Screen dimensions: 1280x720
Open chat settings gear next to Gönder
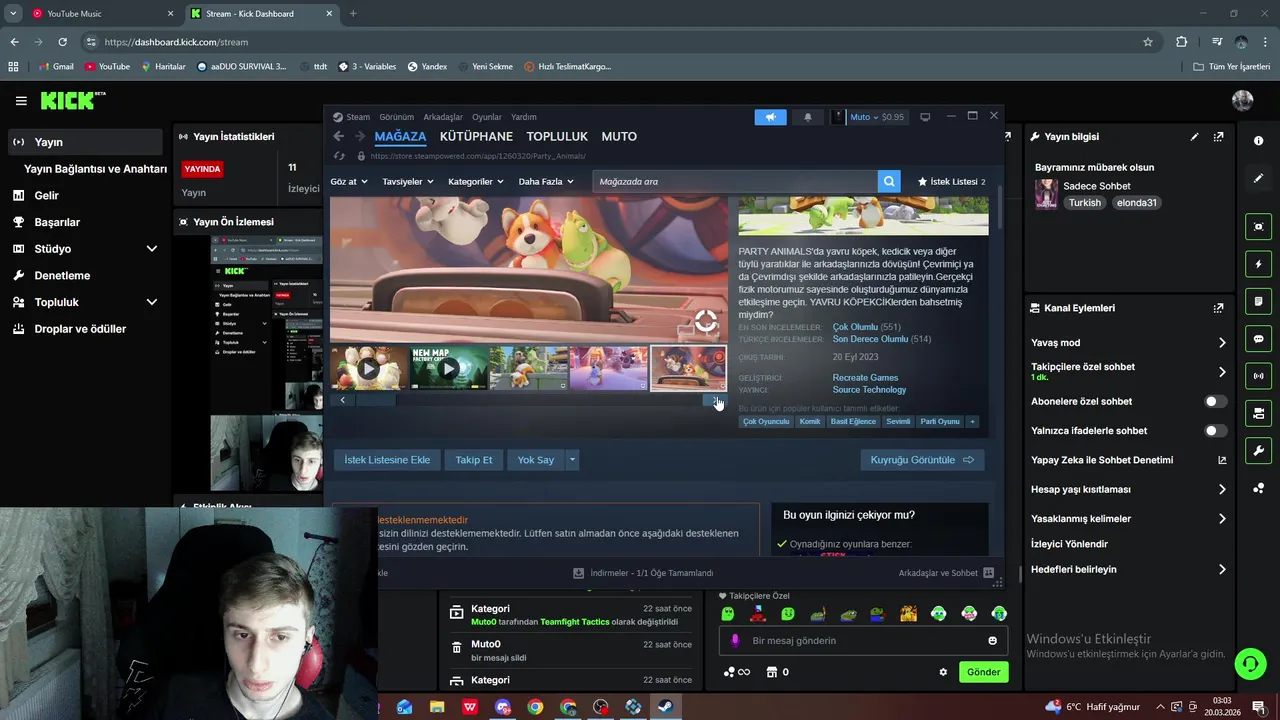click(x=943, y=672)
